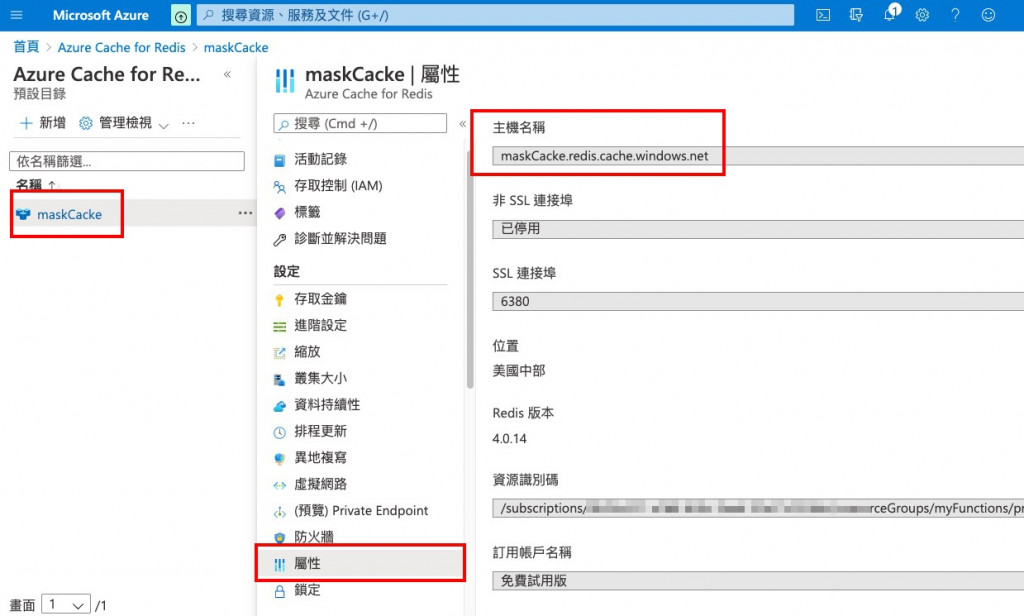This screenshot has width=1024, height=616.
Task: Open the feedback smiley icon
Action: [x=988, y=15]
